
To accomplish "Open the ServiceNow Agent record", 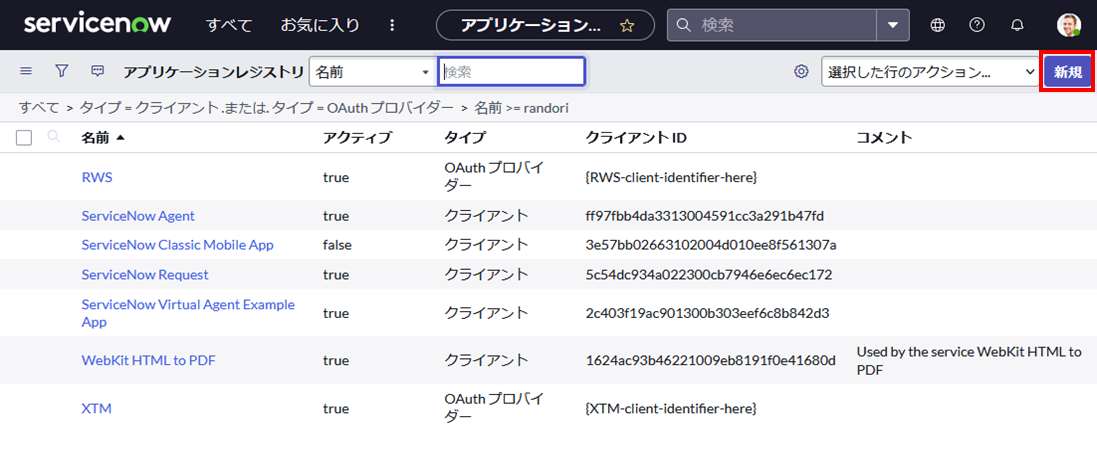I will click(138, 216).
